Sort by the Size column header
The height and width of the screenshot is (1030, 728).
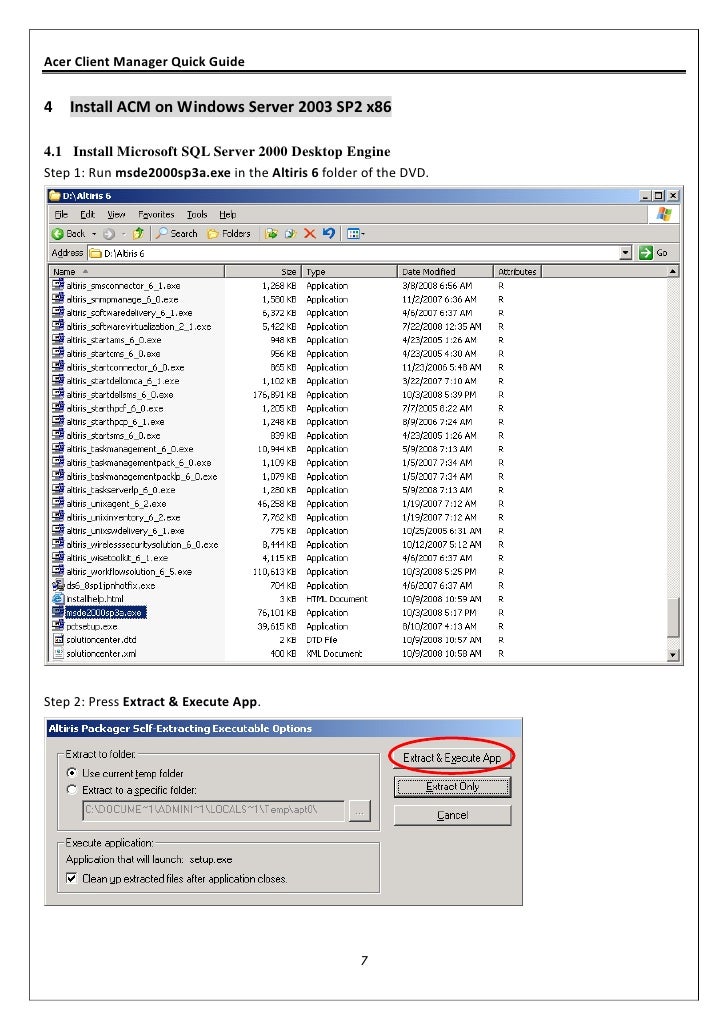coord(263,272)
